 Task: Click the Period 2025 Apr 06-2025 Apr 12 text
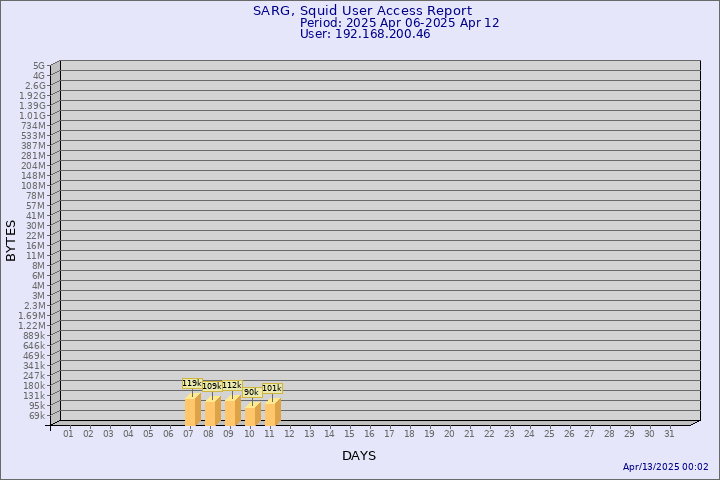(399, 23)
